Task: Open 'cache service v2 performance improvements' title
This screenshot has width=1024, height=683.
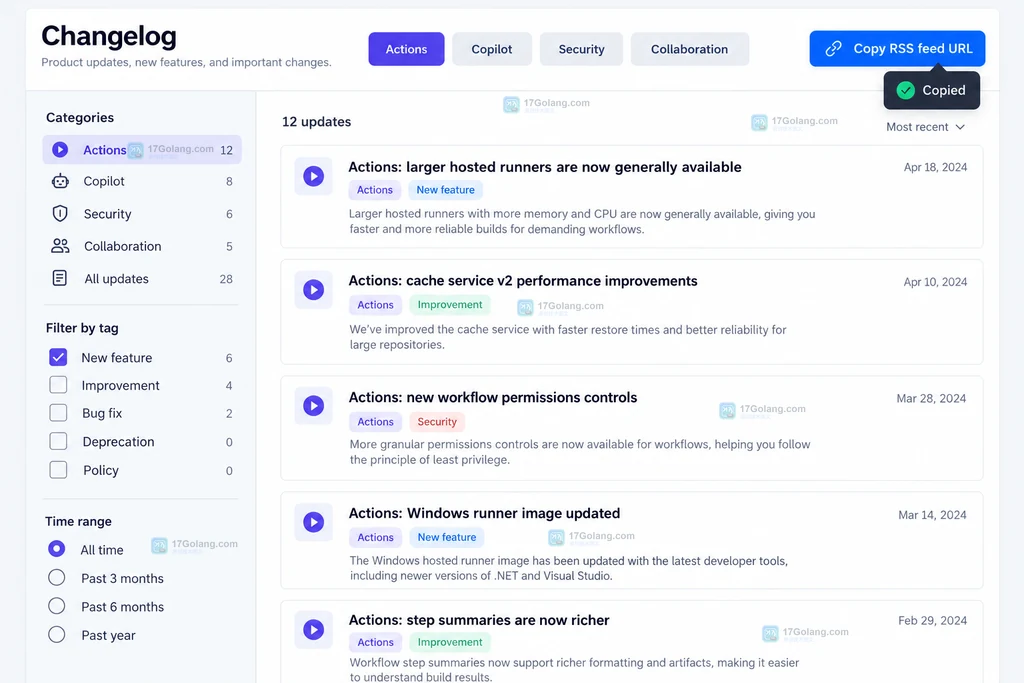Action: [522, 281]
